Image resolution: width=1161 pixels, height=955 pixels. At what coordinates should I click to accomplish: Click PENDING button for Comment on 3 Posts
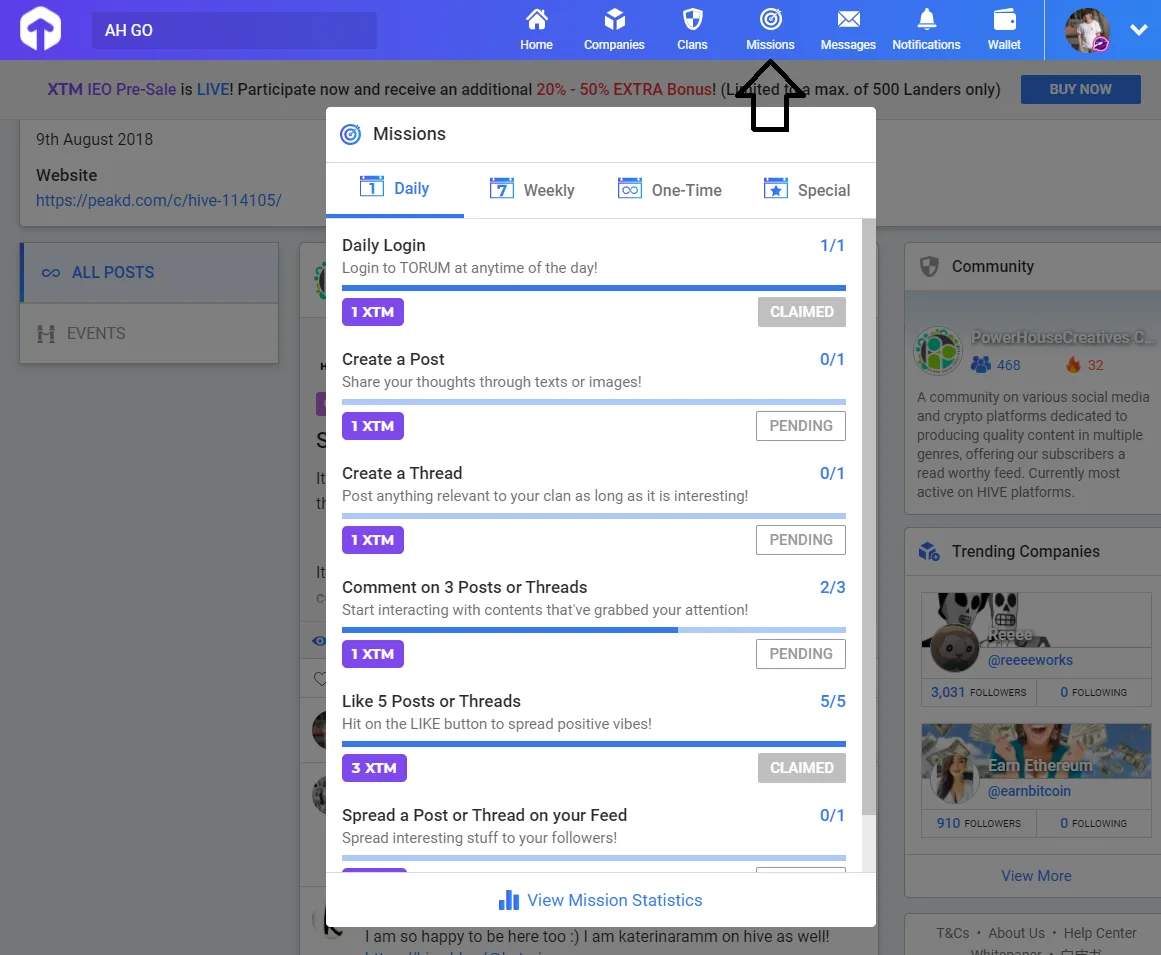coord(800,654)
